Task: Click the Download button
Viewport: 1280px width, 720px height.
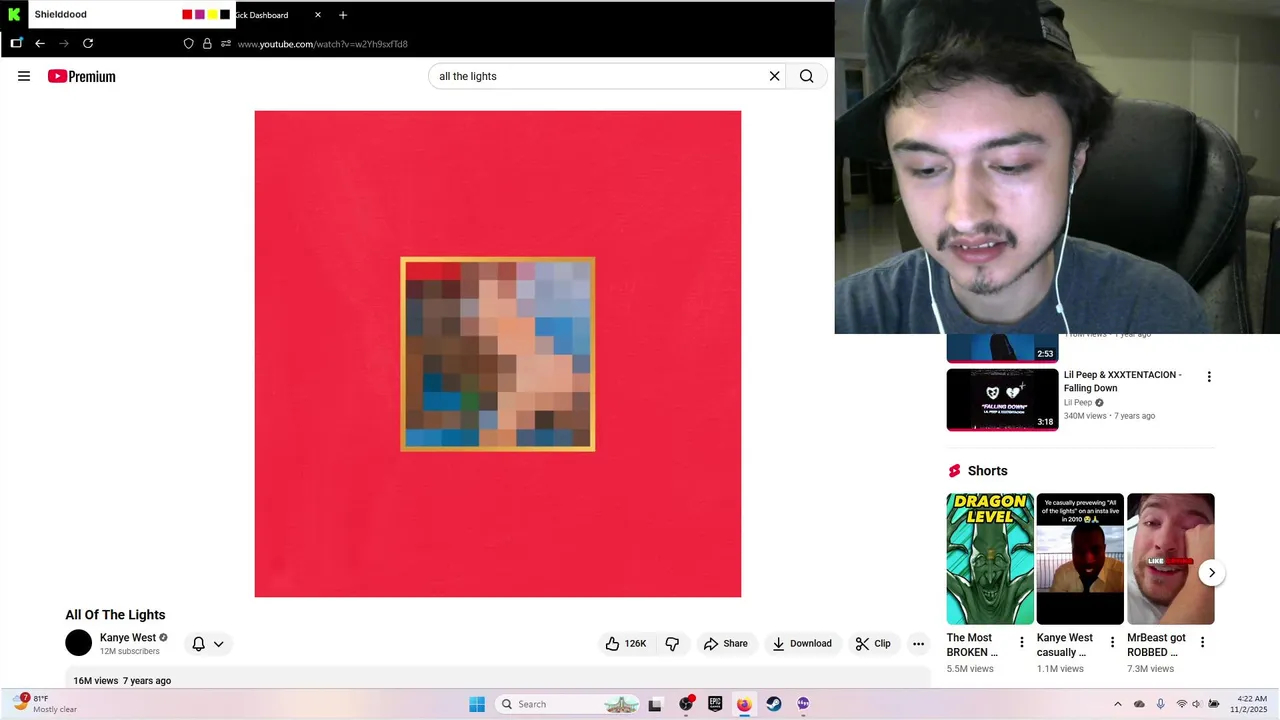Action: click(x=802, y=644)
